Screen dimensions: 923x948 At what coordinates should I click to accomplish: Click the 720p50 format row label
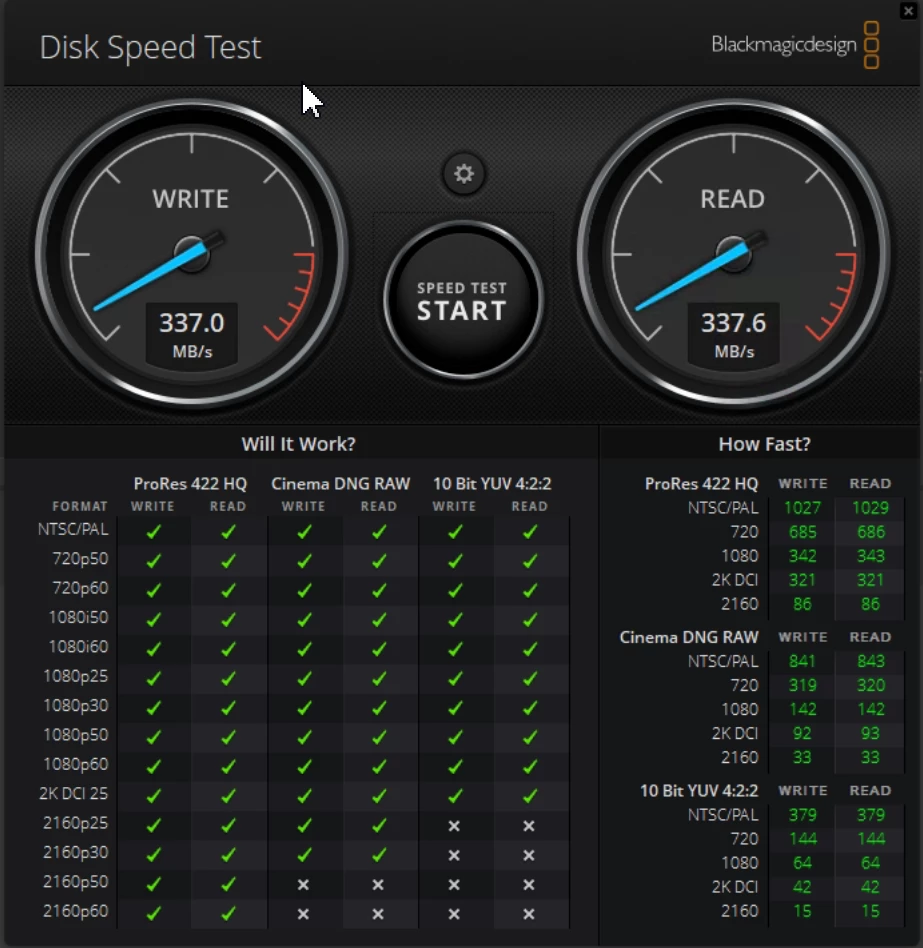tap(80, 558)
